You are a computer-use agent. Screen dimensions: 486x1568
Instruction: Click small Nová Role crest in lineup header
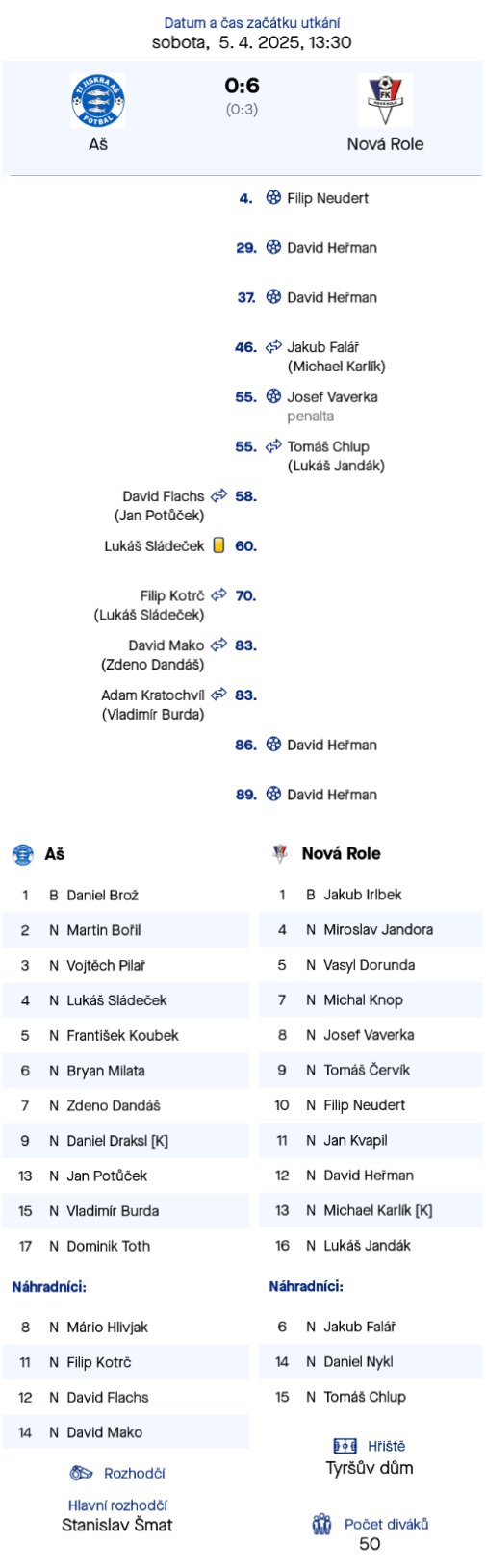[280, 853]
